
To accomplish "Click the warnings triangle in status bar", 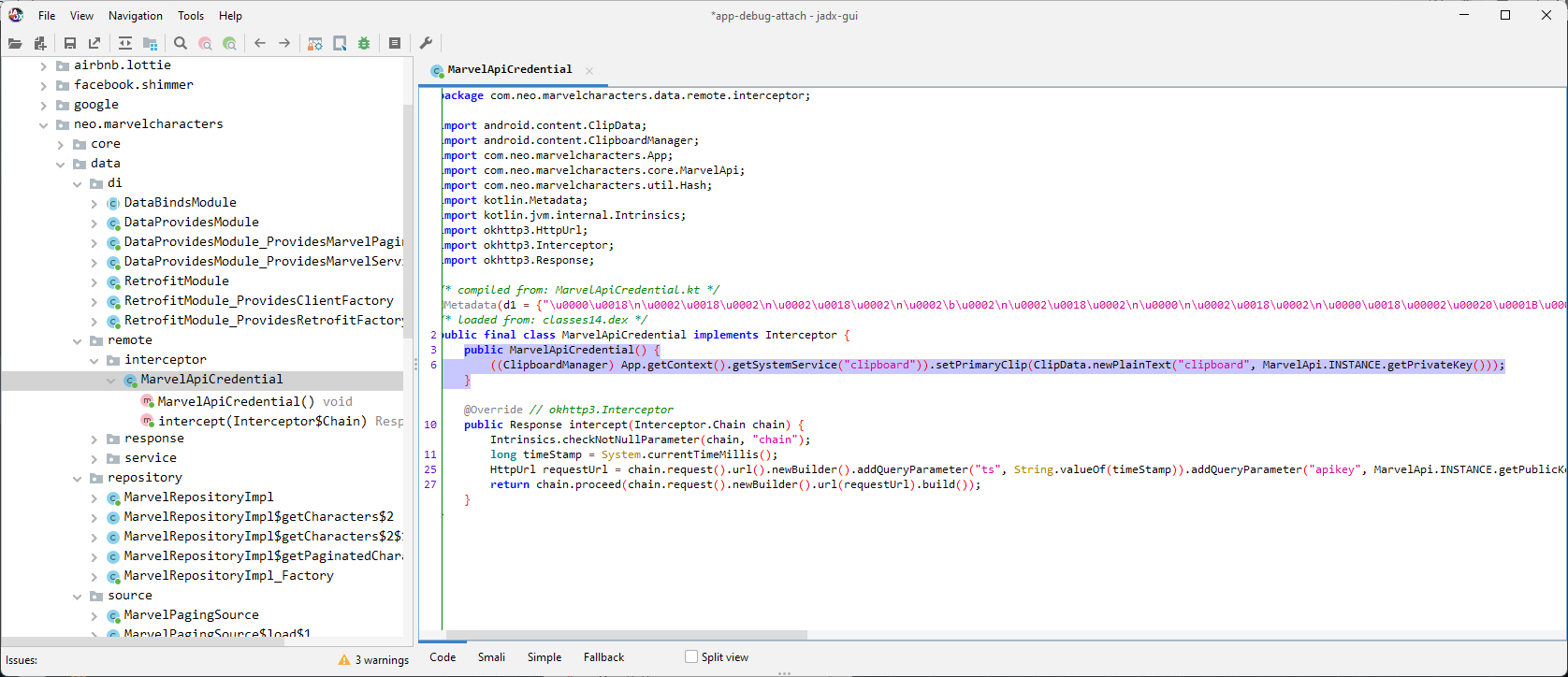I will click(x=344, y=660).
